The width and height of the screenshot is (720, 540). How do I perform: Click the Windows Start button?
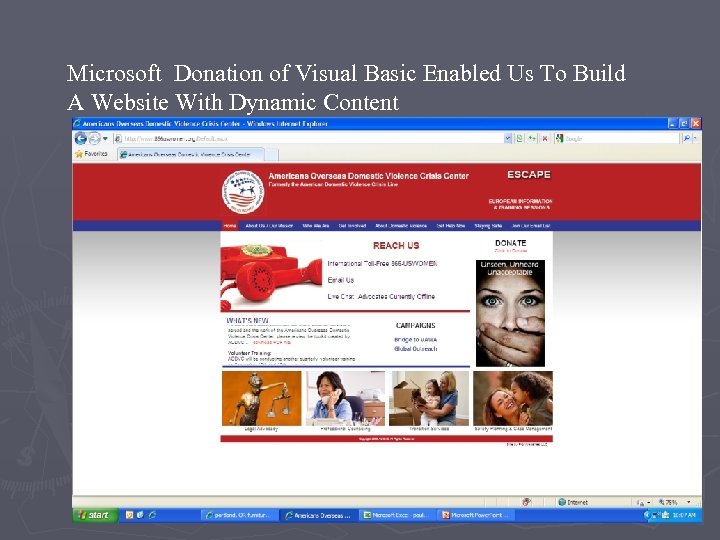click(x=96, y=515)
